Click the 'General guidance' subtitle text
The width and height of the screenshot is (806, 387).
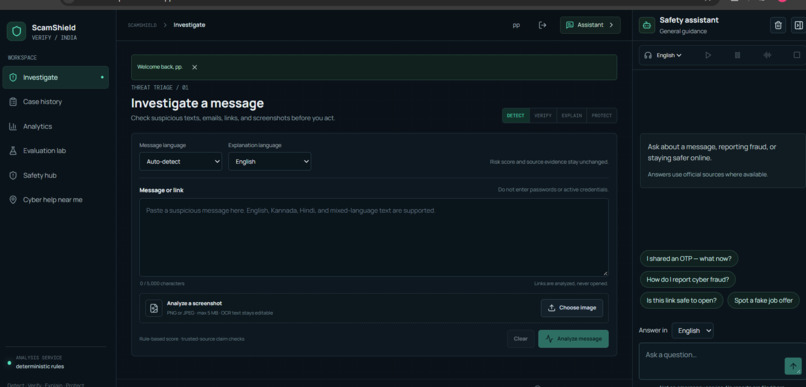click(x=683, y=31)
